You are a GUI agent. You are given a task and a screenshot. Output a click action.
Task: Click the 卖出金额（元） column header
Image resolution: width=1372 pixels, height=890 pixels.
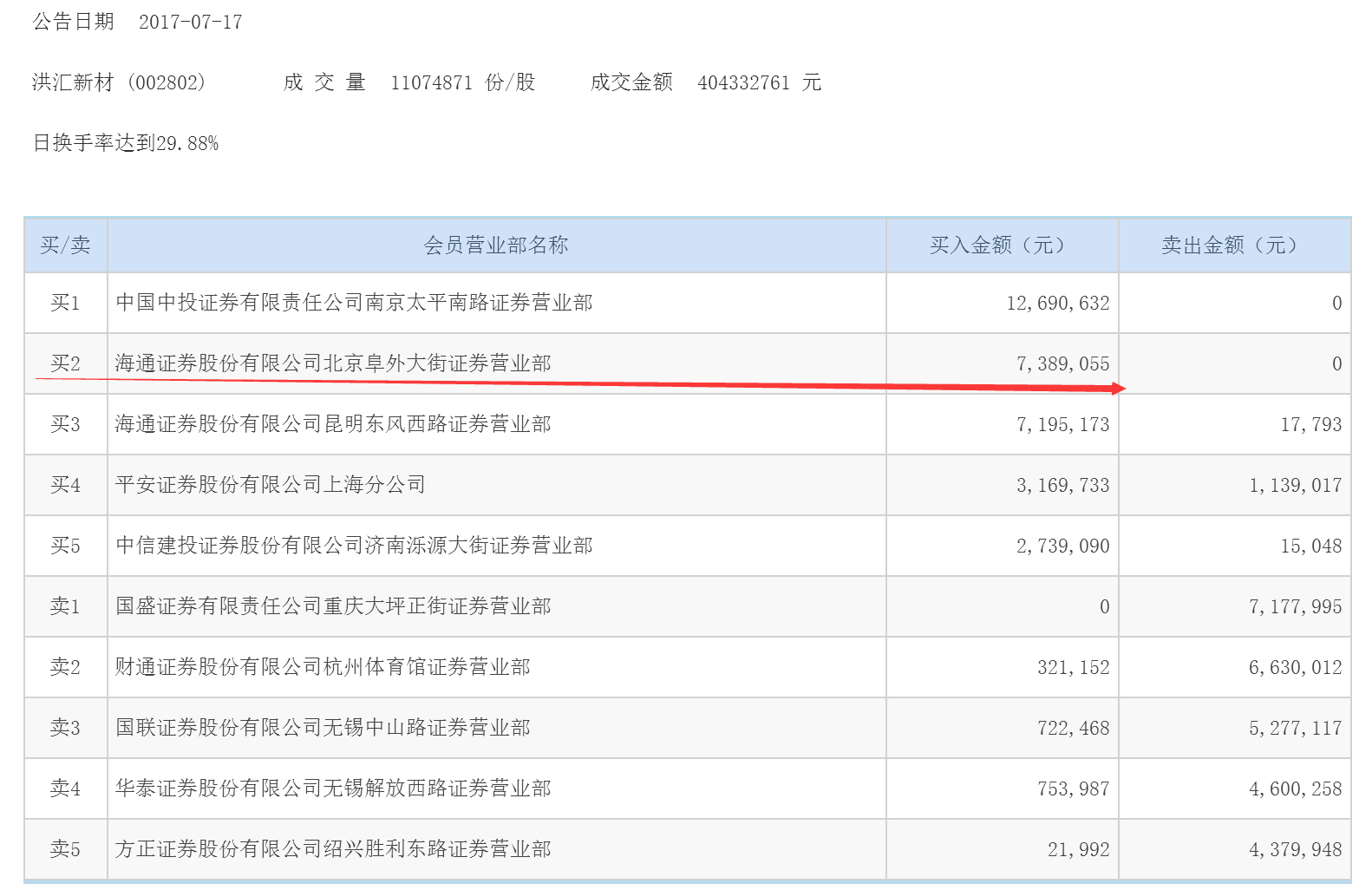[x=1234, y=245]
